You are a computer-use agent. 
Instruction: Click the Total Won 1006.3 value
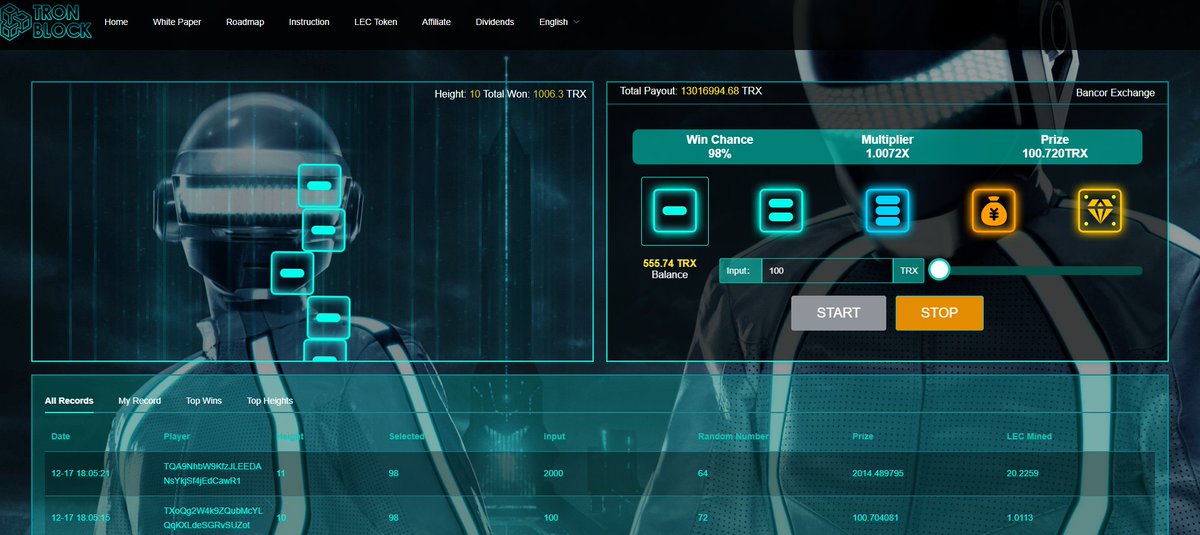[548, 93]
